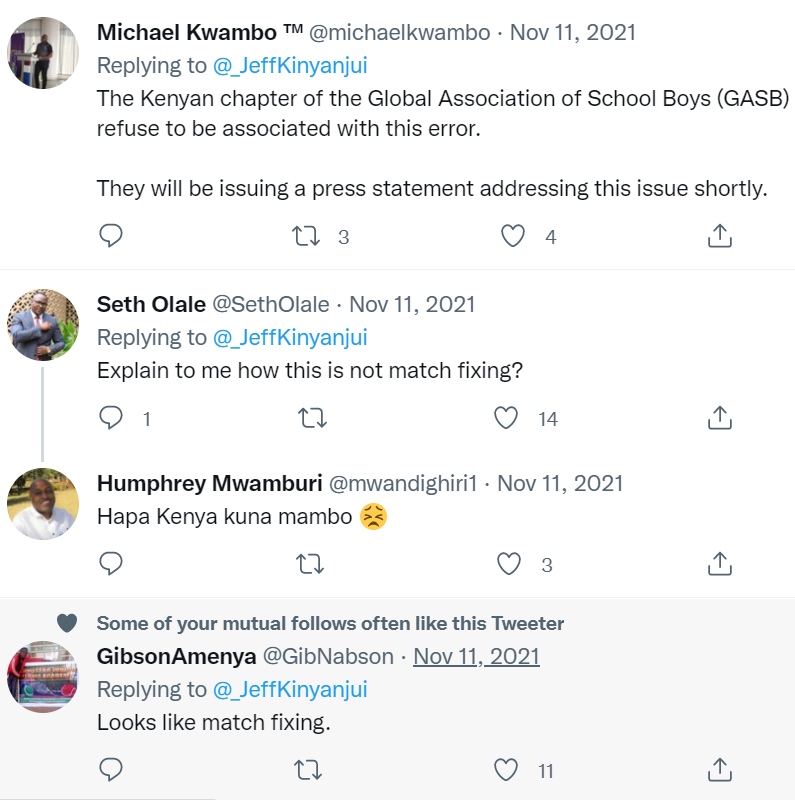Share Michael Kwambo's tweet
The width and height of the screenshot is (795, 800).
[x=720, y=236]
